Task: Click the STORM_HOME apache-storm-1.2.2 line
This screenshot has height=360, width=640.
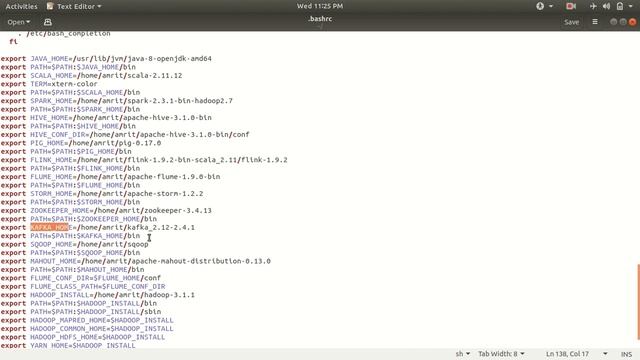Action: click(102, 193)
